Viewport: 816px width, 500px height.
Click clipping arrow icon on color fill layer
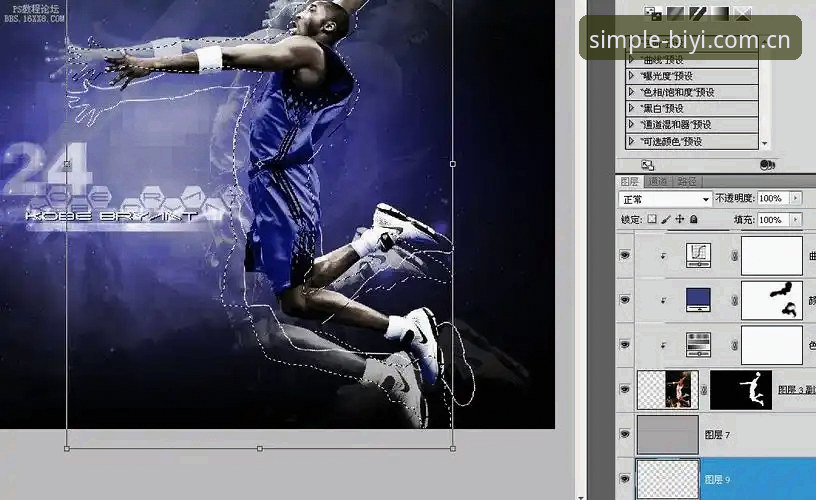[662, 300]
